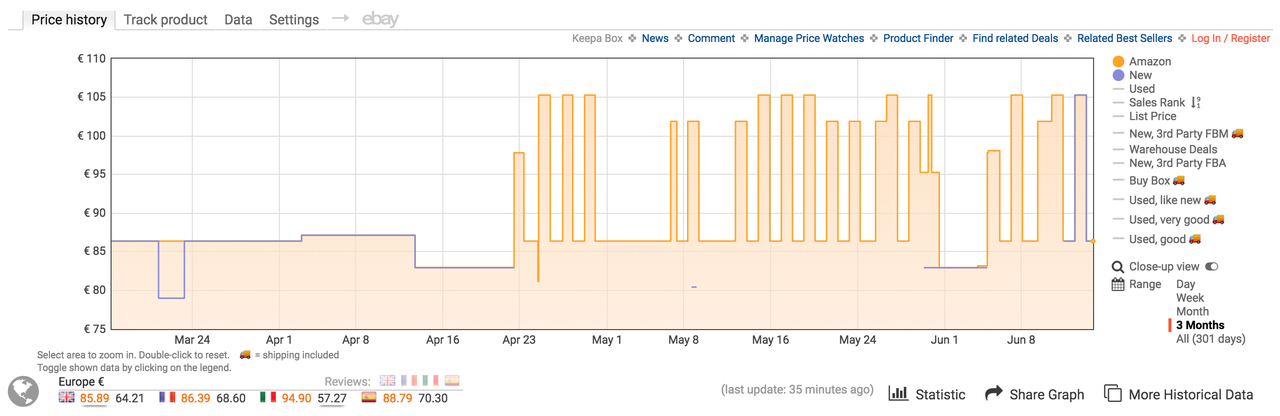Click truck icon beside New, 3rd Party FBM
The image size is (1280, 416).
1237,133
